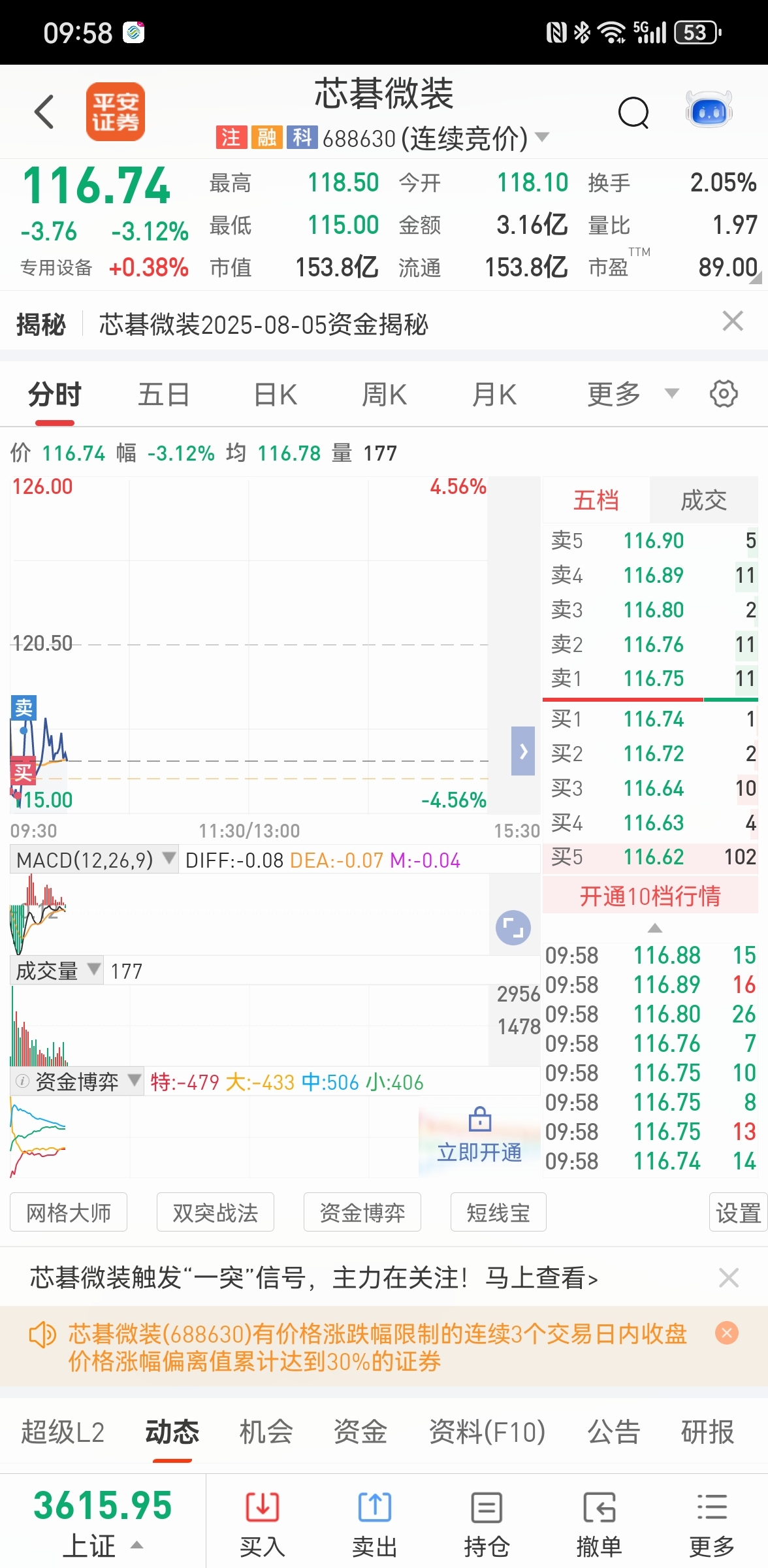Open the 更多 chart period dropdown
This screenshot has width=768, height=1568.
[x=672, y=393]
